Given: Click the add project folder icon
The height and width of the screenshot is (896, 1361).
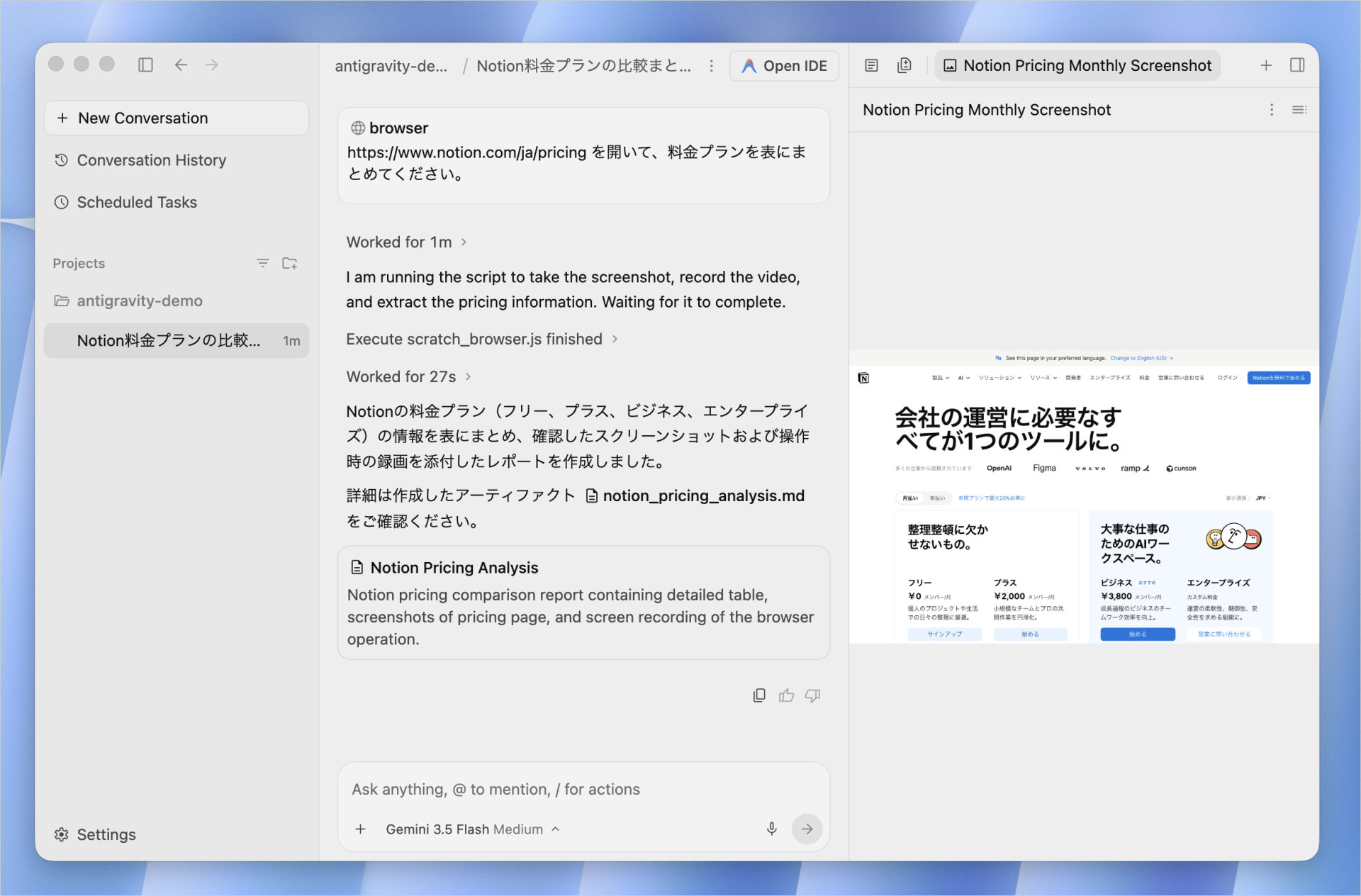Looking at the screenshot, I should pyautogui.click(x=289, y=263).
